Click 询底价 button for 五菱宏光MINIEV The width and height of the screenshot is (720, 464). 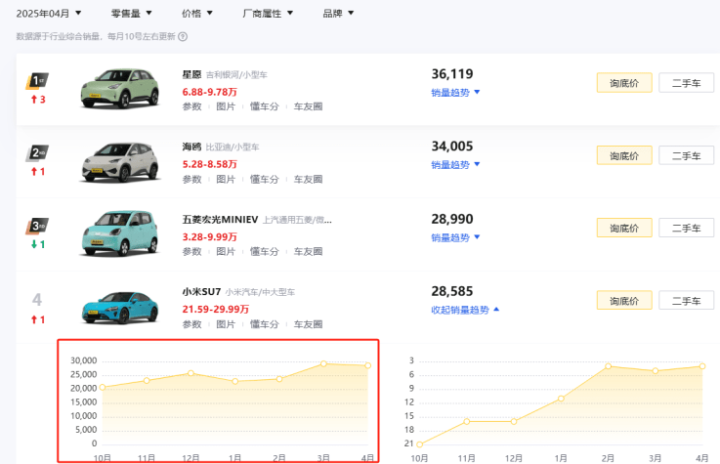(624, 228)
